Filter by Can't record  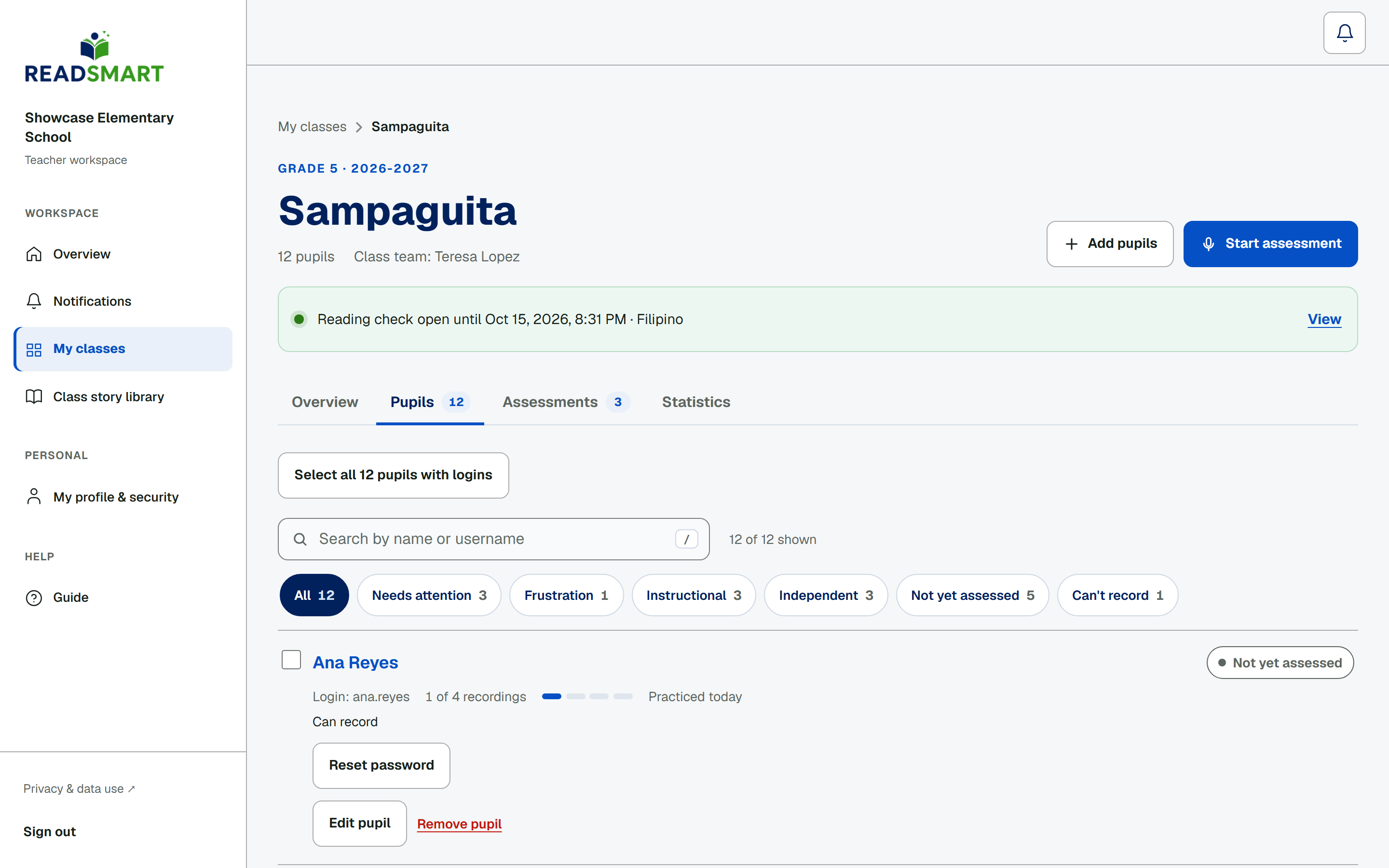1117,596
